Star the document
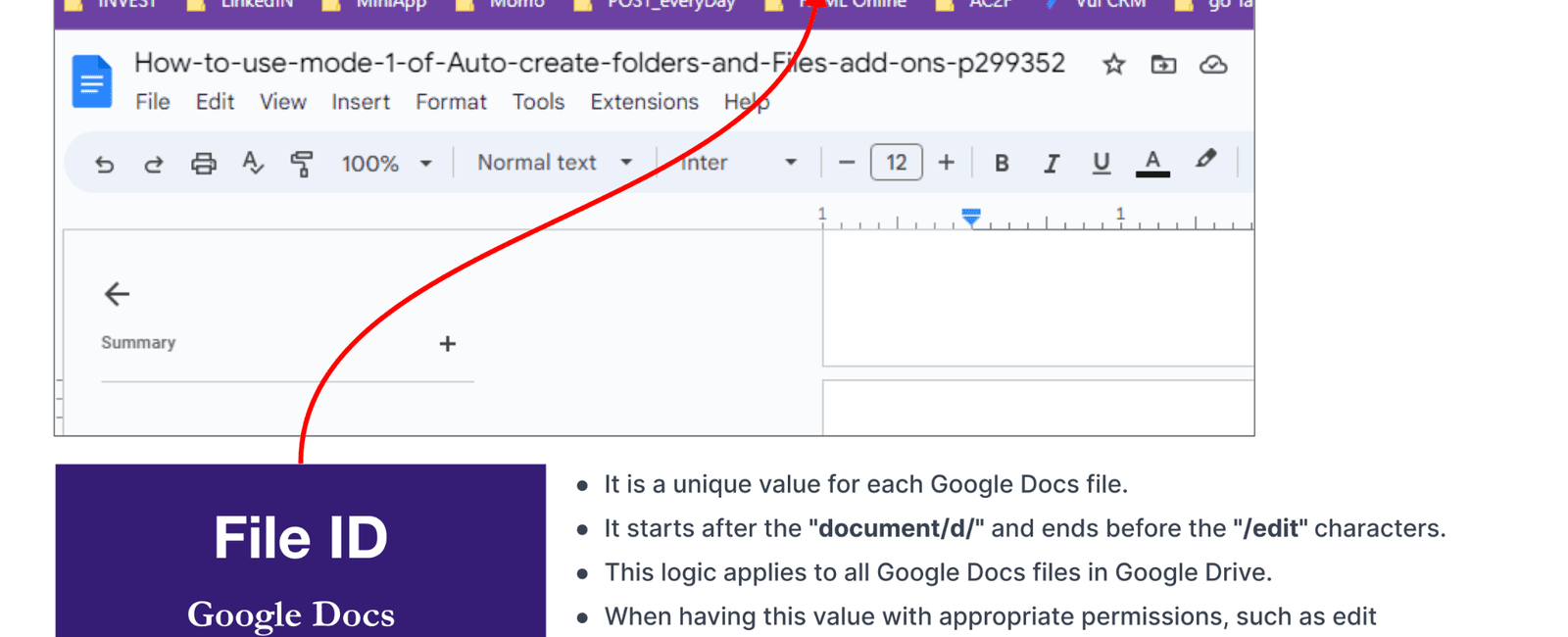 1113,65
